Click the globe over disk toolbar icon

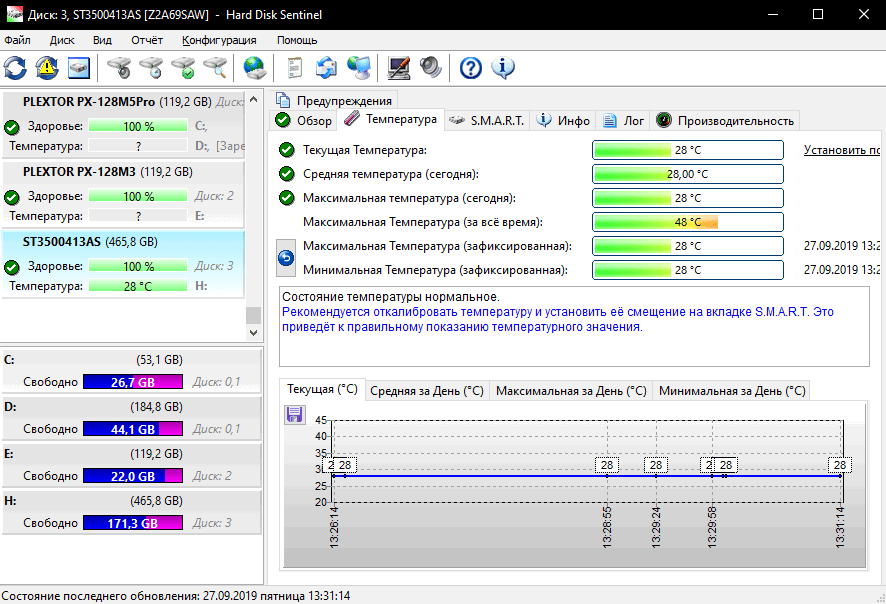254,68
